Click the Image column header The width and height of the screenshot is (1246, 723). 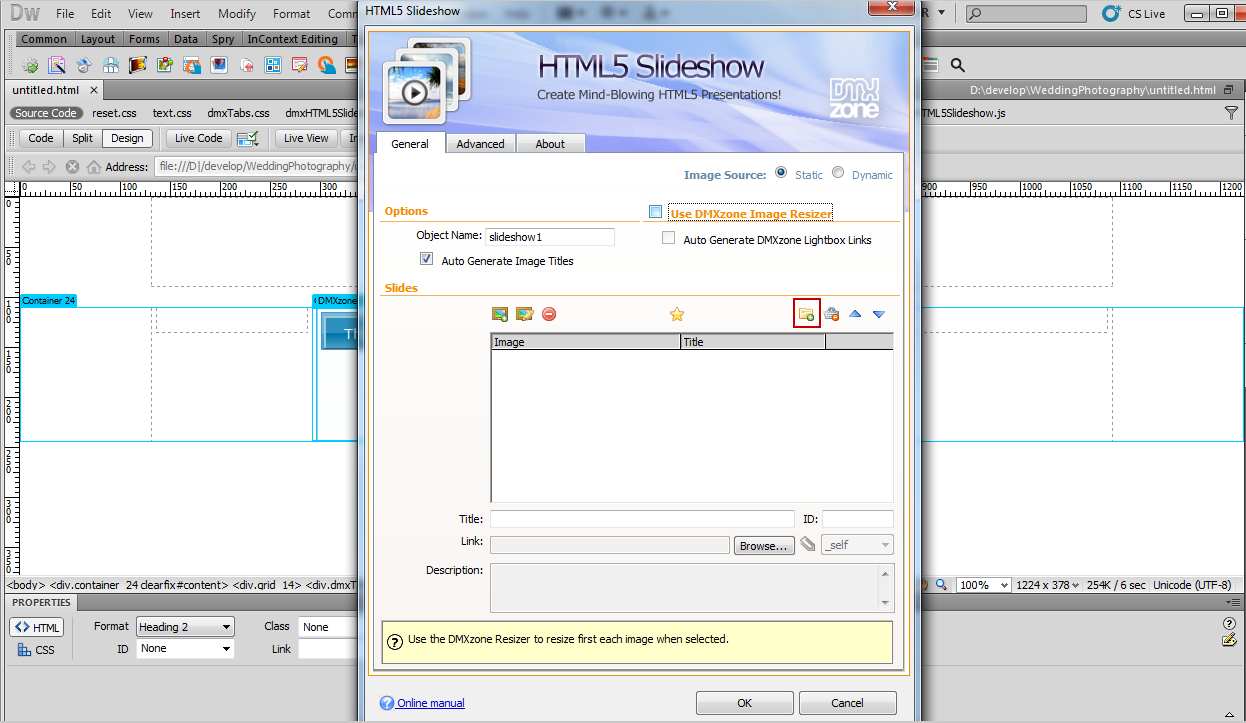[586, 342]
